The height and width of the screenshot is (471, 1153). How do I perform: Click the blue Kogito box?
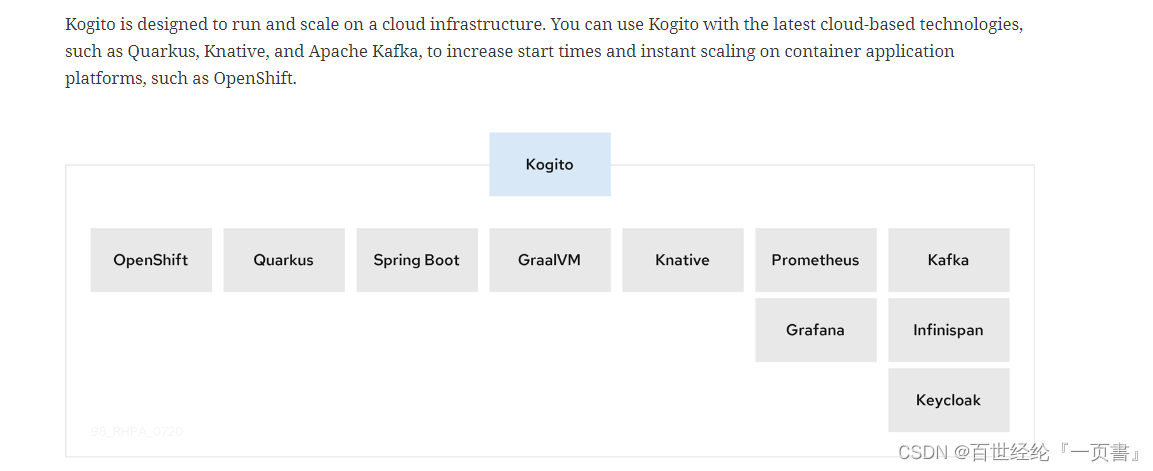(x=550, y=165)
